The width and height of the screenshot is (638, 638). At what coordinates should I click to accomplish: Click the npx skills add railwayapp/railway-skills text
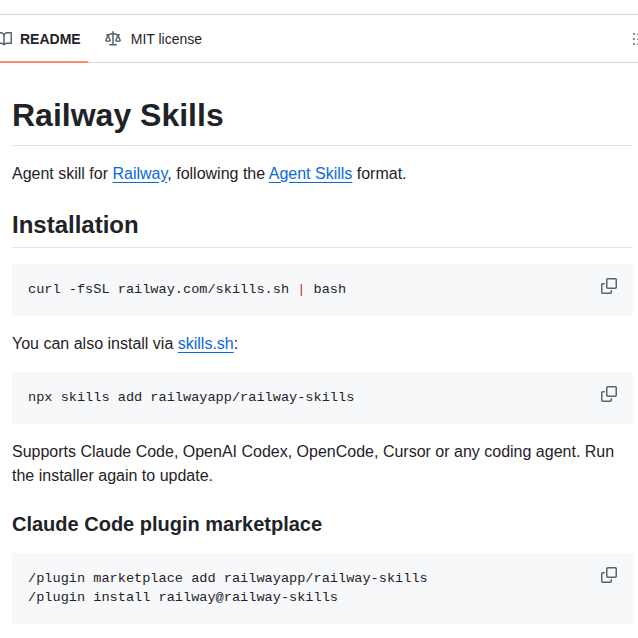(x=191, y=397)
